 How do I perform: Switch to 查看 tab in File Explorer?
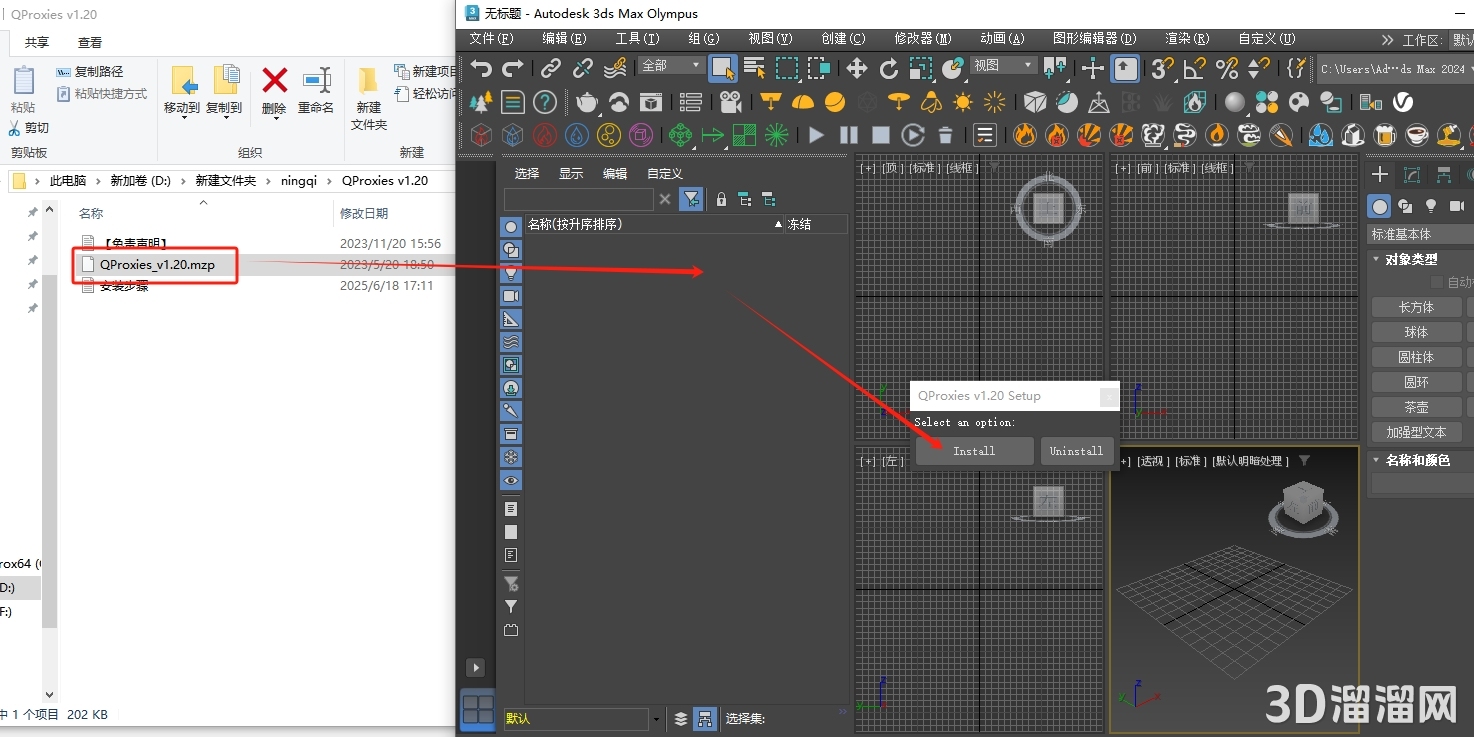point(90,42)
